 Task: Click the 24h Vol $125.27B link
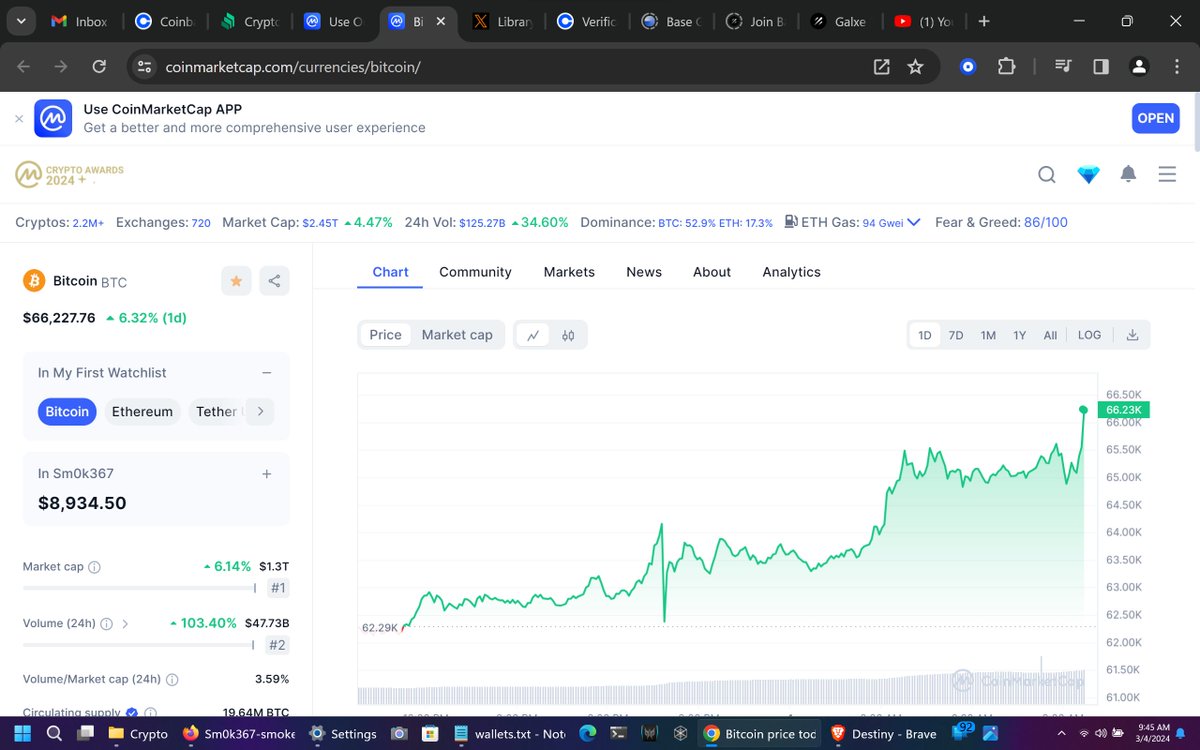(x=483, y=223)
